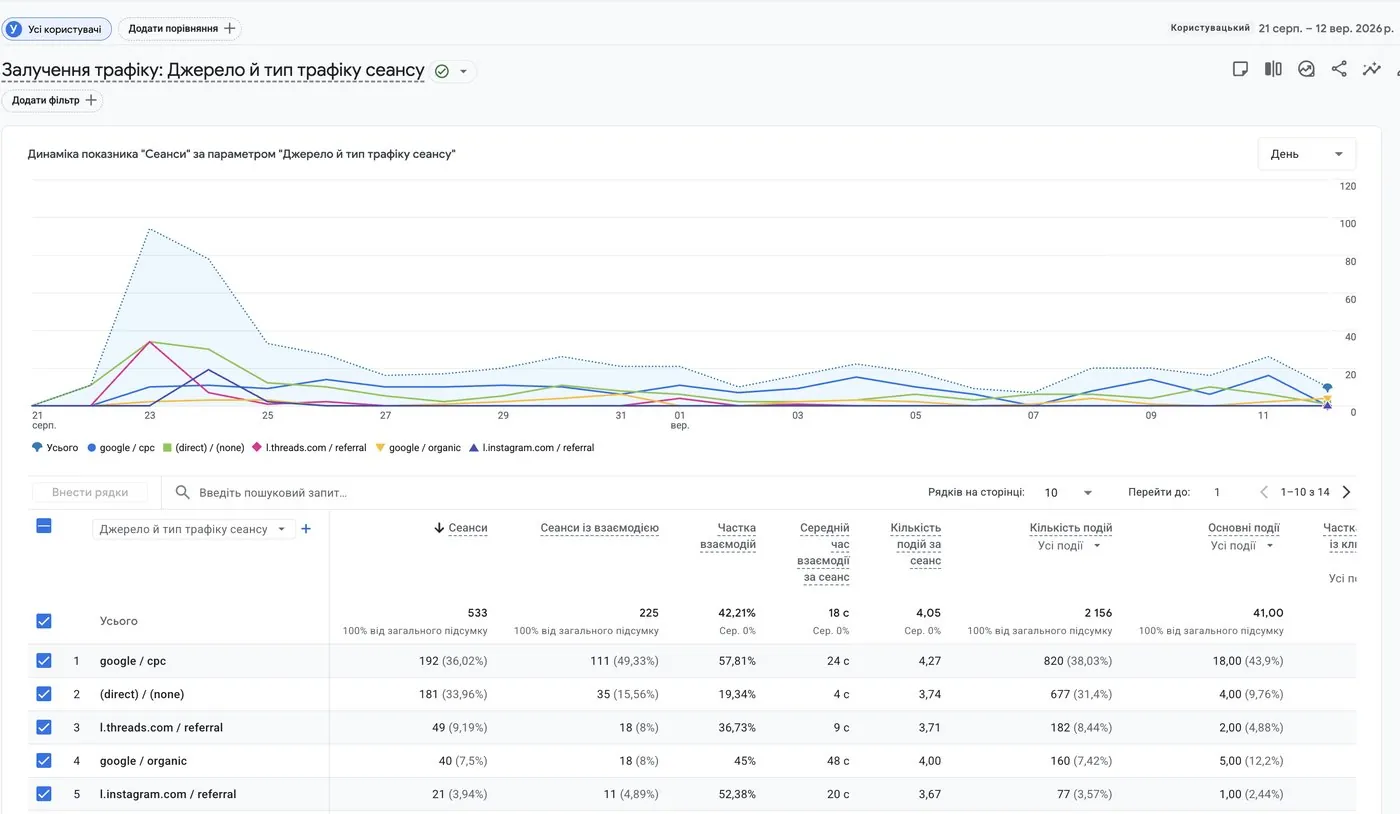Uncheck the google / cpc row checkbox
The height and width of the screenshot is (814, 1400).
44,661
